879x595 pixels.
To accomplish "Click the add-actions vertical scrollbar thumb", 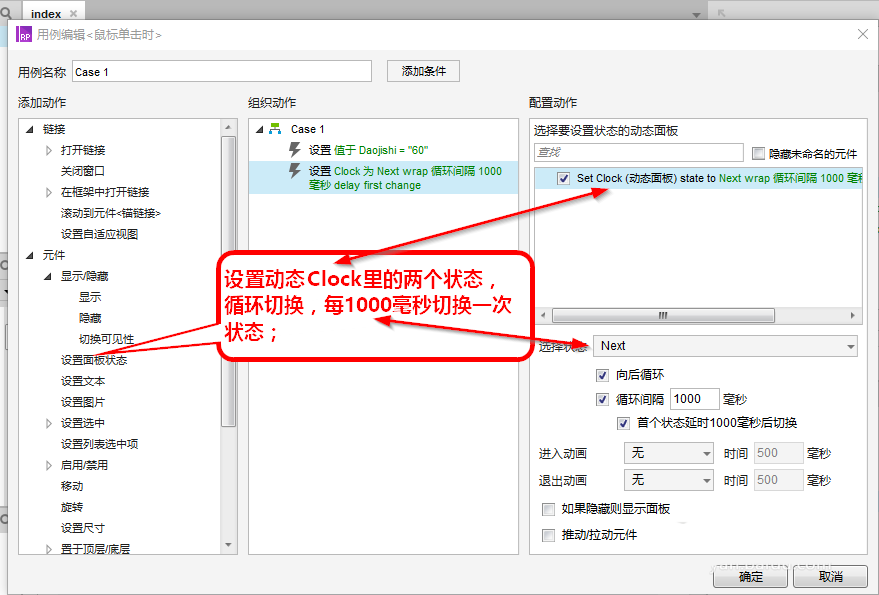I will [228, 282].
